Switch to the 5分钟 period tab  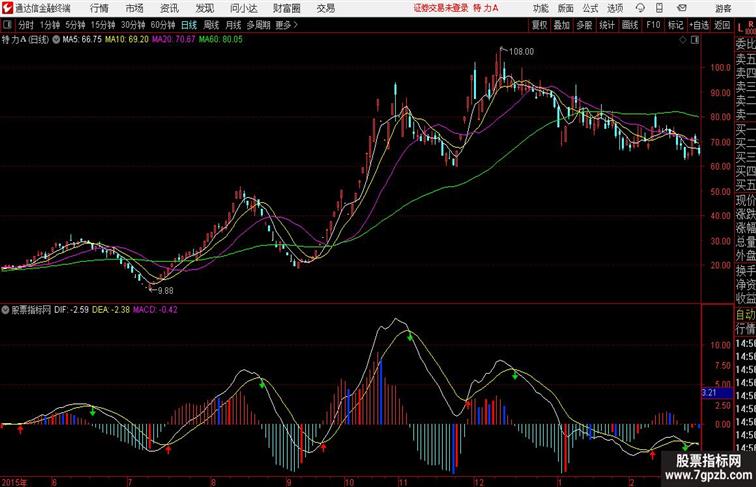click(x=75, y=25)
